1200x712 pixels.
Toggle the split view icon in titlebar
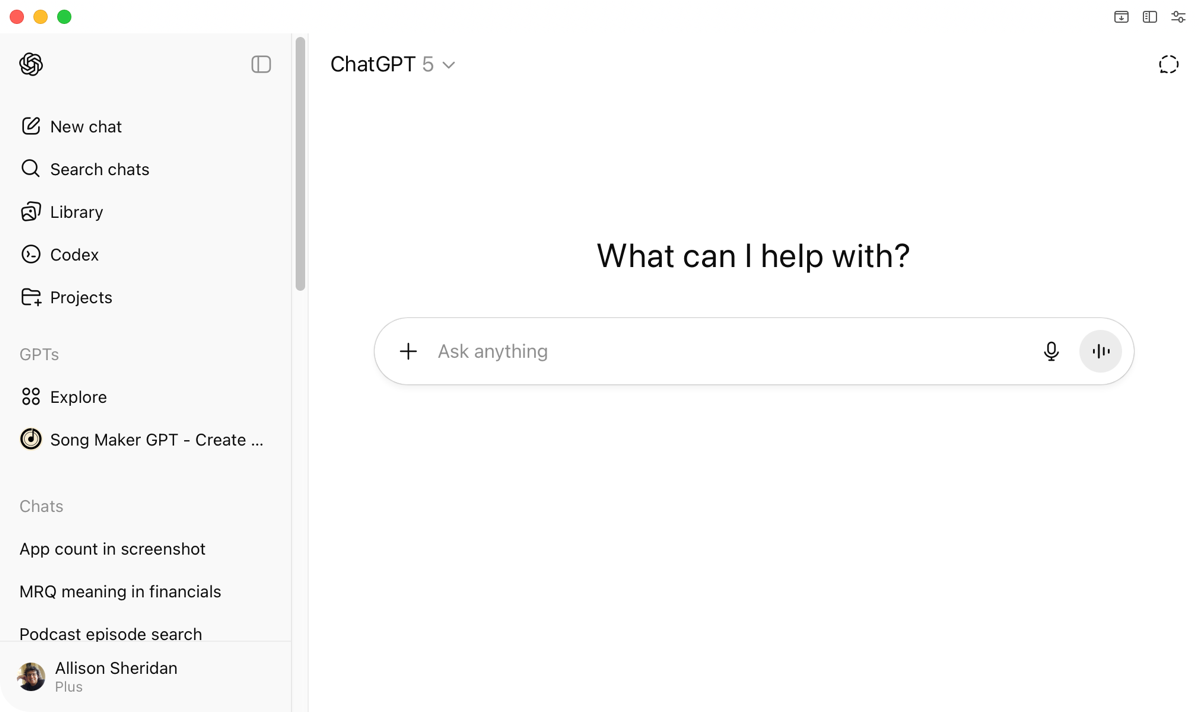pyautogui.click(x=1149, y=16)
